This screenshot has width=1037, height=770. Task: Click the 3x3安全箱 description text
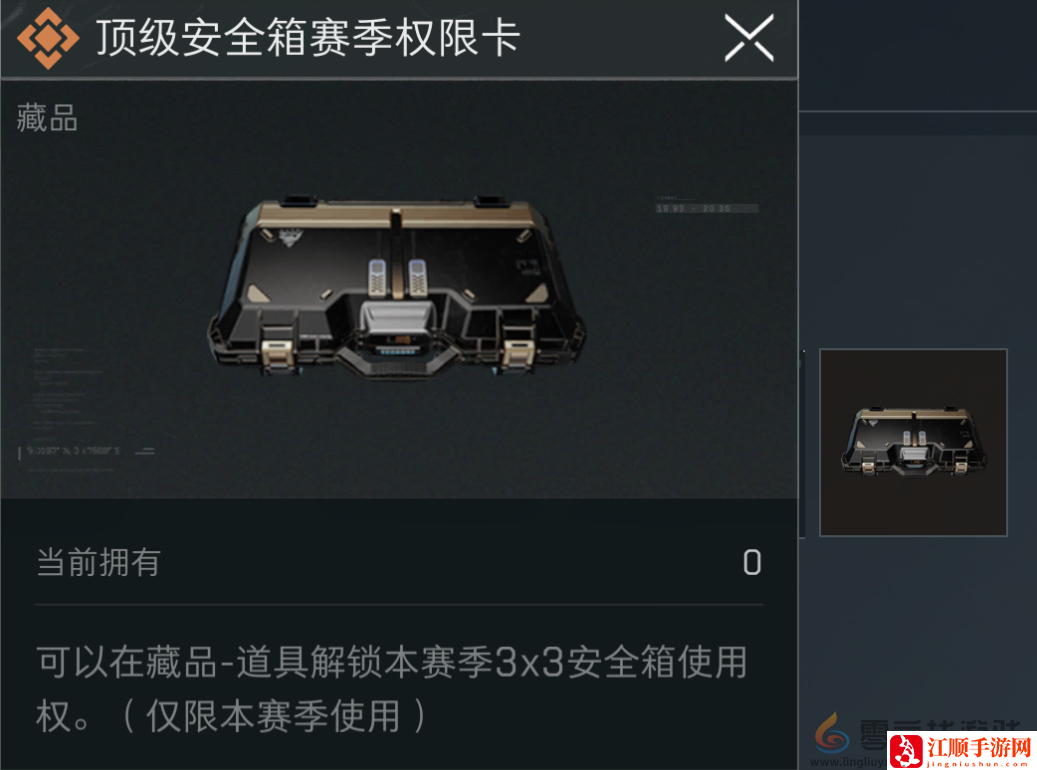567,662
